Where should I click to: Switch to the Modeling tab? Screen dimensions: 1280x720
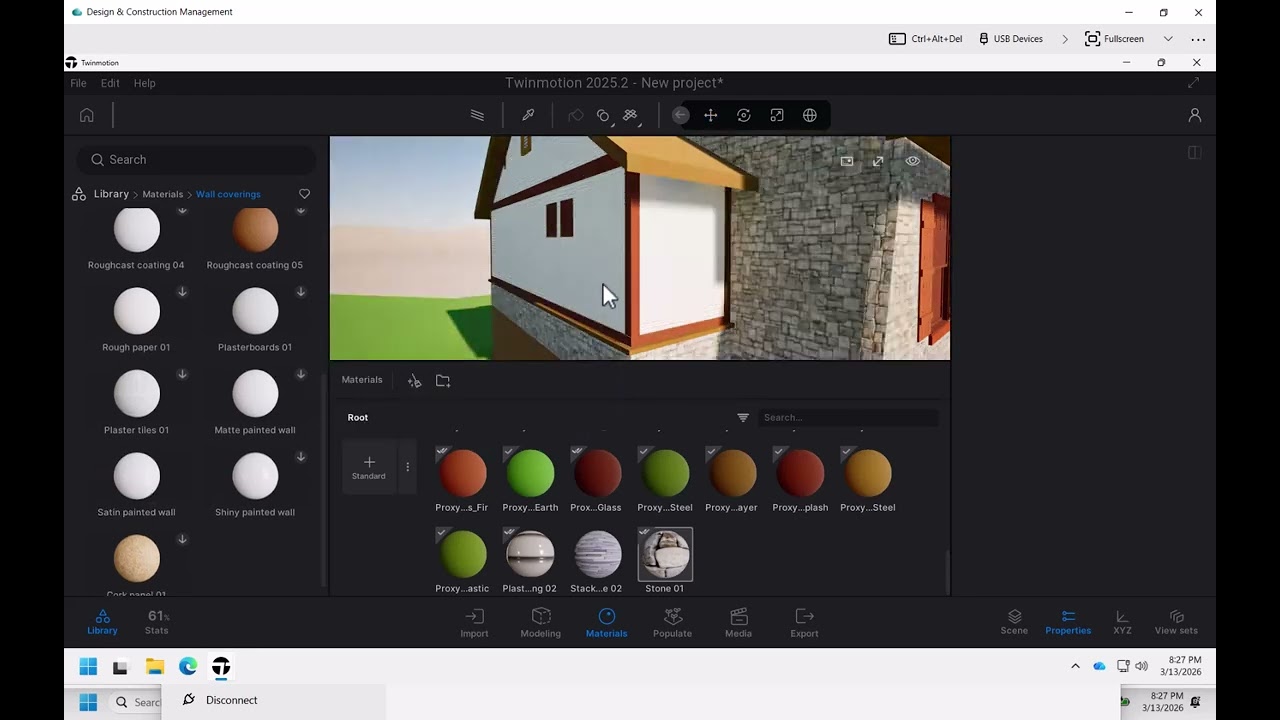(541, 622)
